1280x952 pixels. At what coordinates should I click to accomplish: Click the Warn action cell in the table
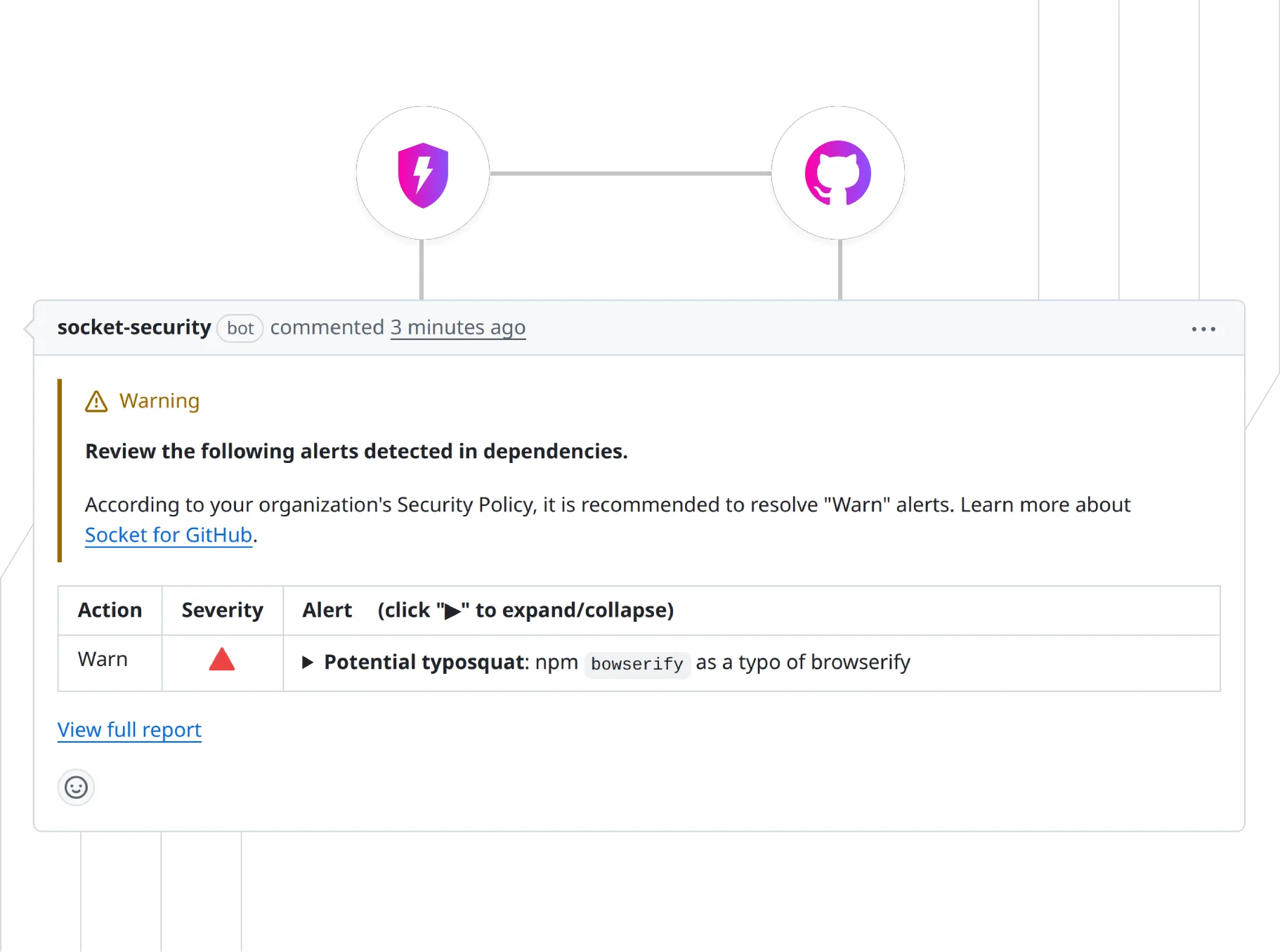pos(103,659)
